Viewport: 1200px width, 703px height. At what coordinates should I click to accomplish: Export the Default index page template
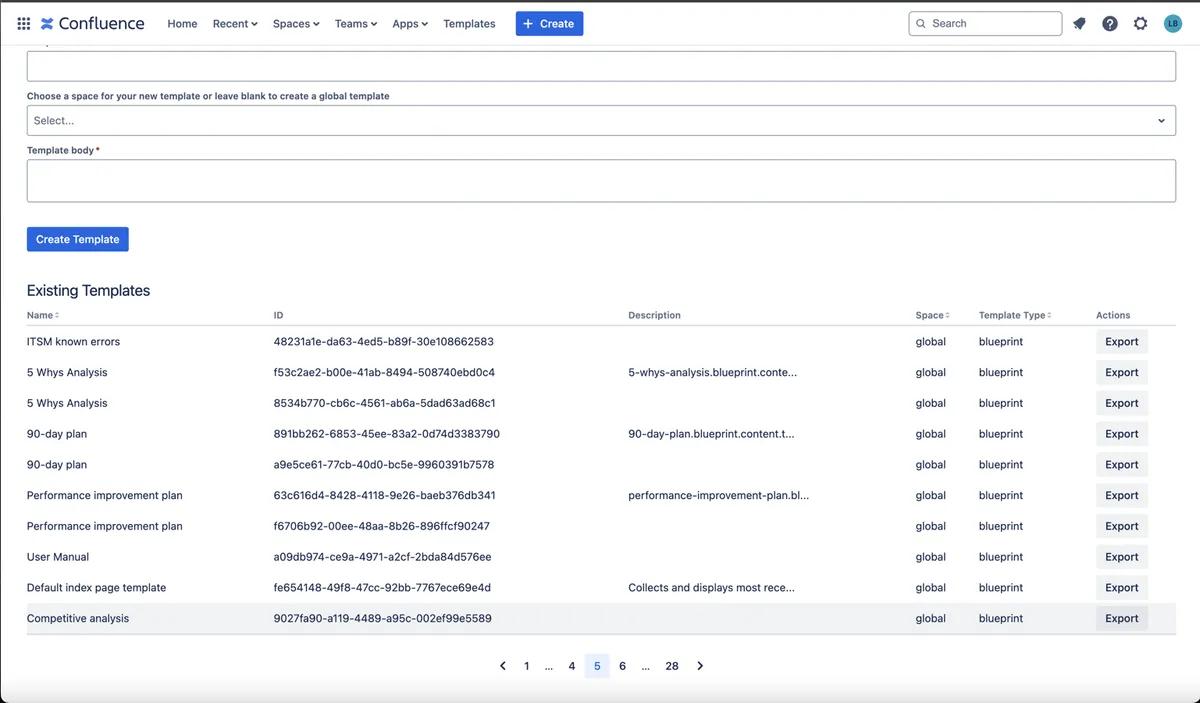(x=1122, y=588)
